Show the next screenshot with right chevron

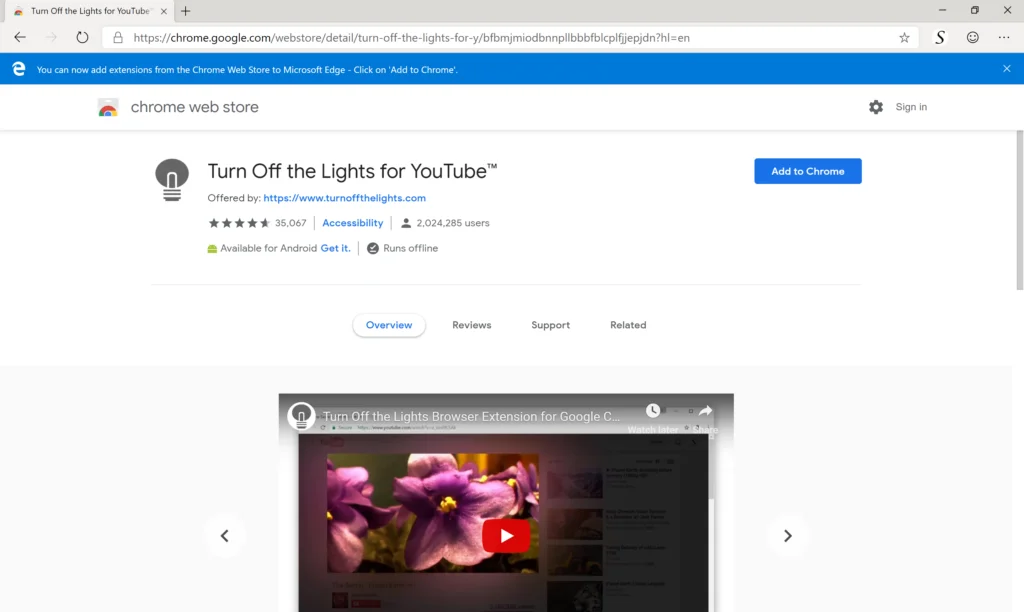pyautogui.click(x=788, y=536)
